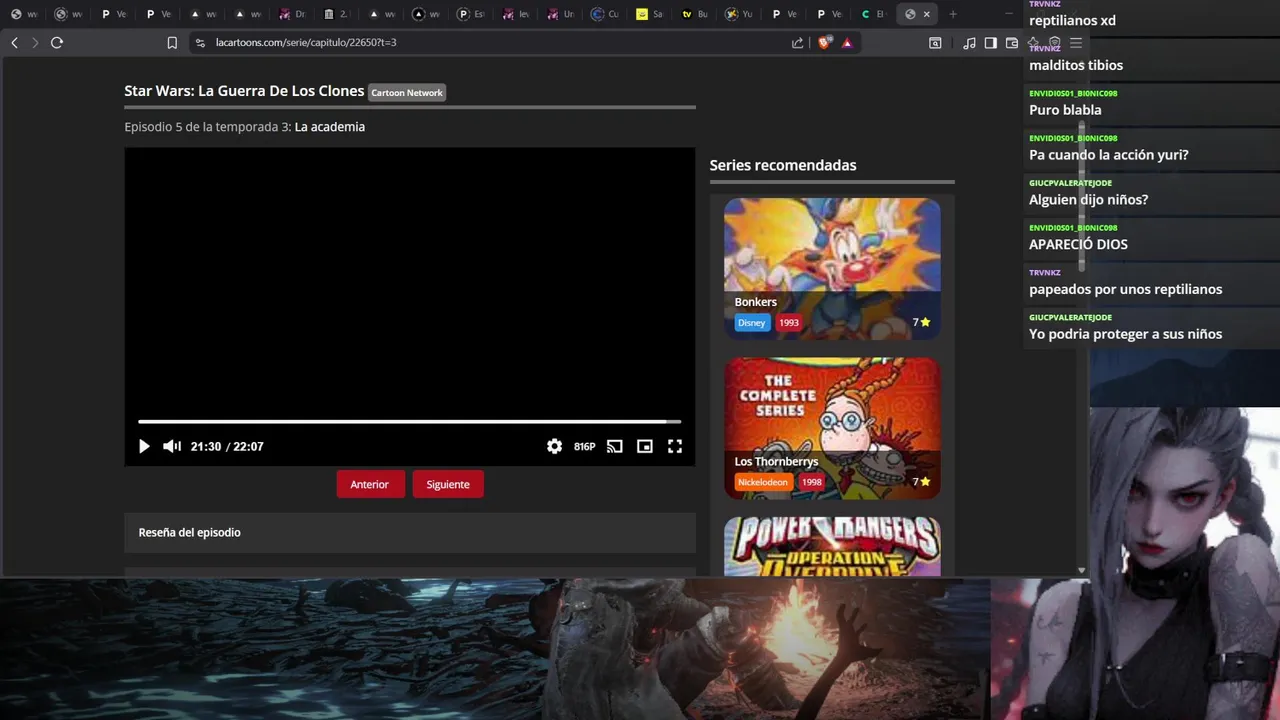Screen dimensions: 1280x720
Task: Open video player settings gear
Action: (554, 447)
